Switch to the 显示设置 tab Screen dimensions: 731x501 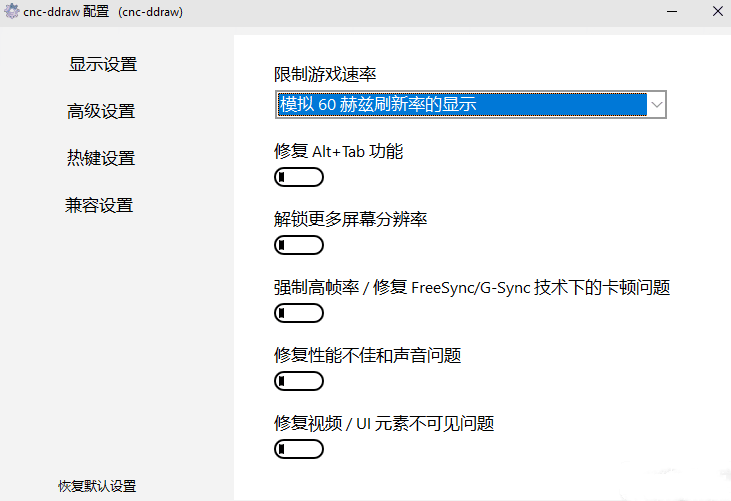[x=102, y=64]
